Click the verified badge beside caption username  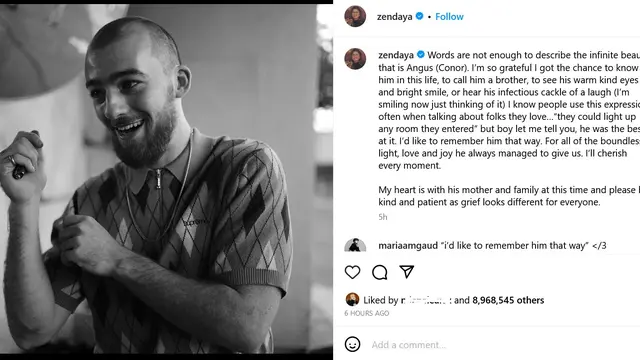[420, 55]
